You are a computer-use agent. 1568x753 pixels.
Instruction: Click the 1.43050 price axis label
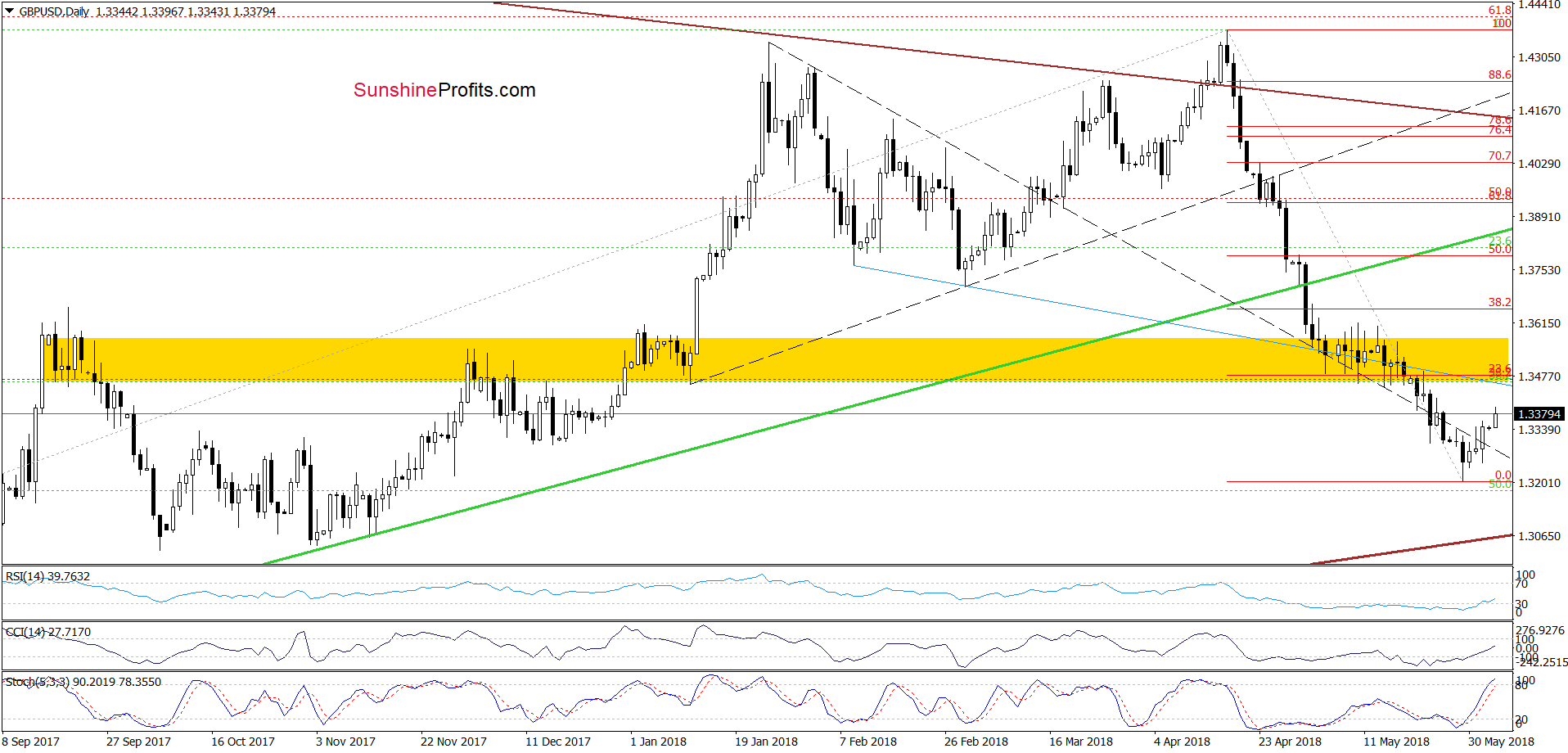[x=1539, y=57]
